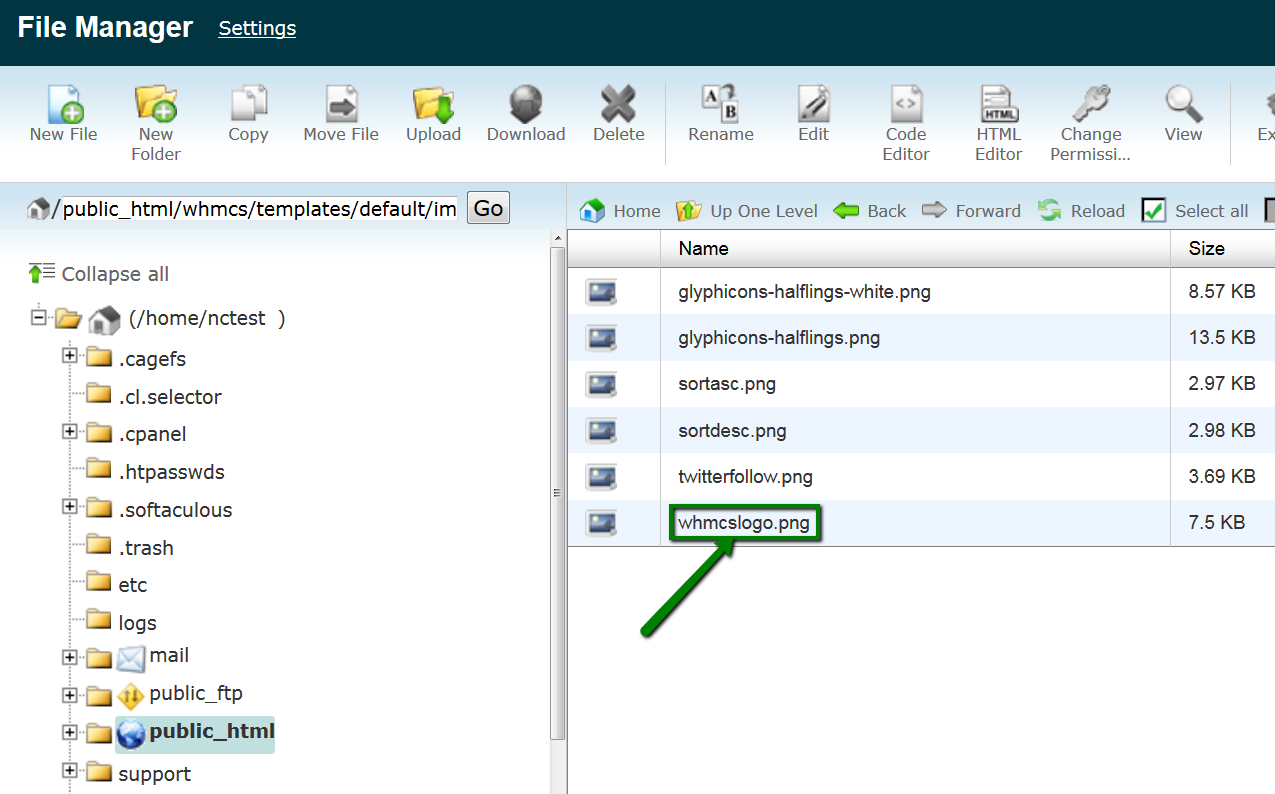Image resolution: width=1275 pixels, height=794 pixels.
Task: Launch the HTML Editor
Action: click(998, 104)
